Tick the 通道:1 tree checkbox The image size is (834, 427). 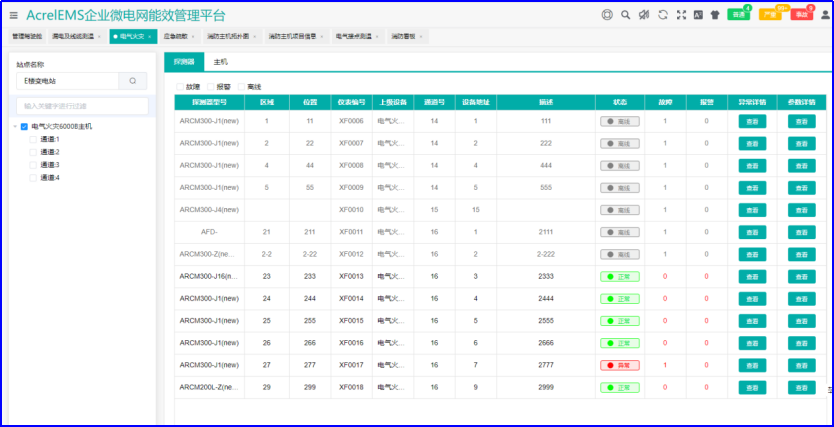pos(33,139)
